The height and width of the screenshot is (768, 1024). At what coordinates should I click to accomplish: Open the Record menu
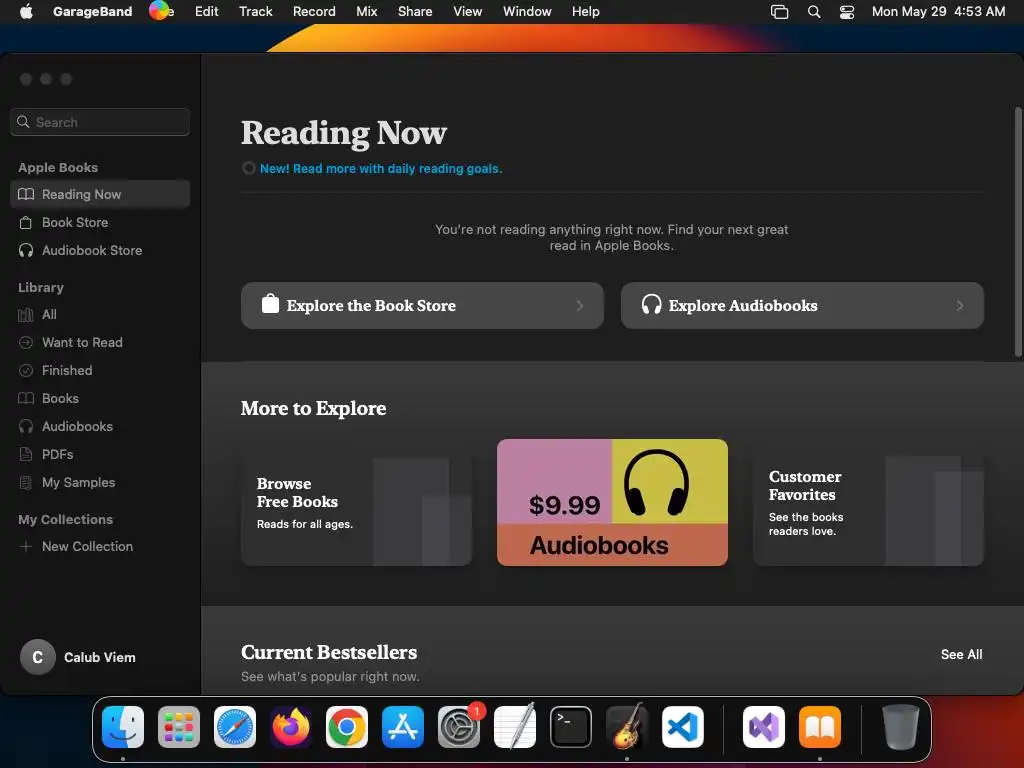point(313,12)
